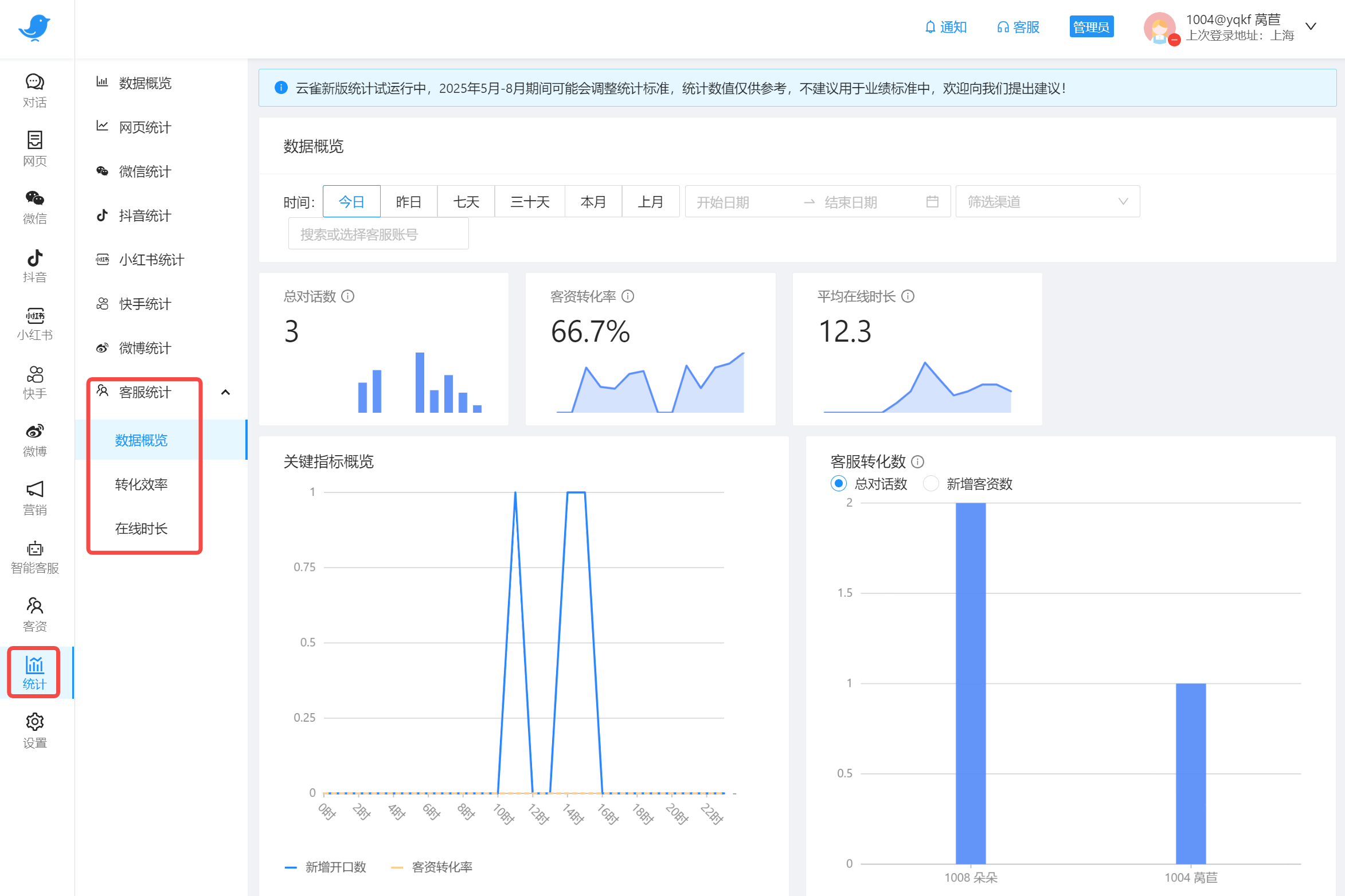This screenshot has height=896, width=1345.
Task: Open the 微博 panel in sidebar
Action: coord(34,439)
